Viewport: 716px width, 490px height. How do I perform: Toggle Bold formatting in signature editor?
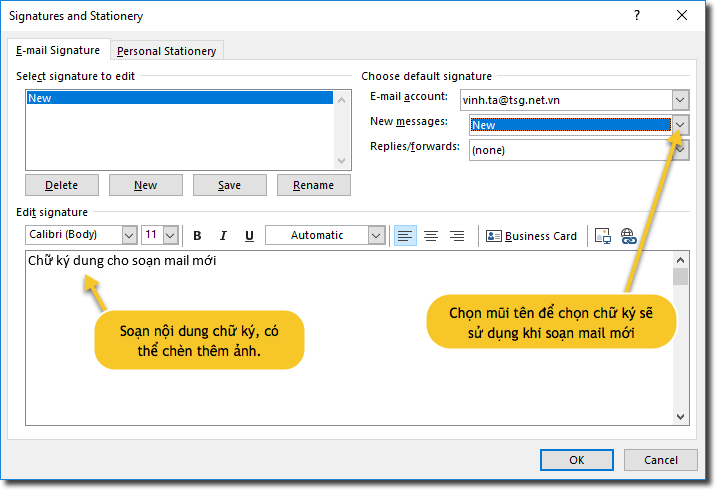point(197,236)
